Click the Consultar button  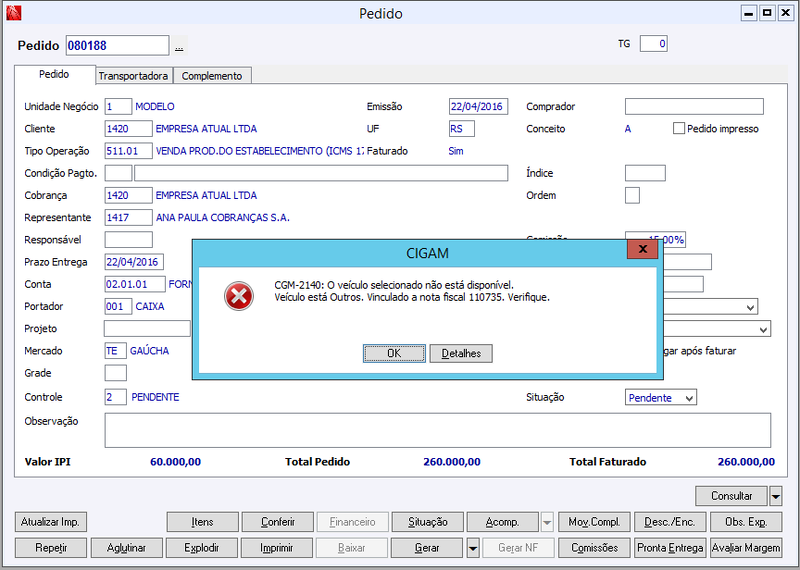pyautogui.click(x=731, y=495)
